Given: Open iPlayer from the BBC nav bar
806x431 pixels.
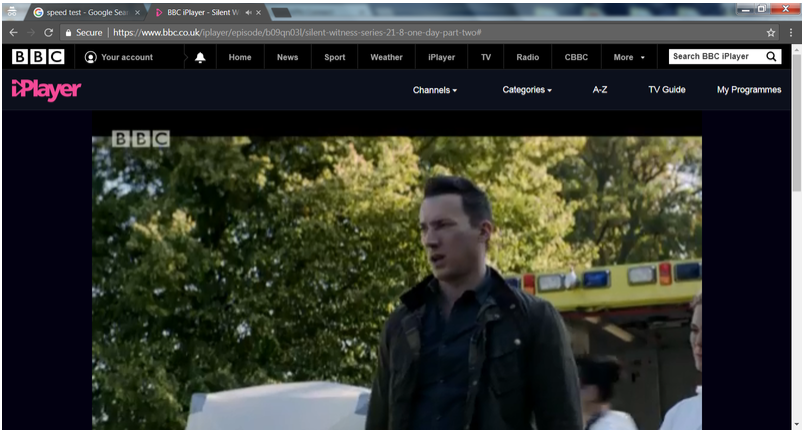Looking at the screenshot, I should (x=442, y=57).
